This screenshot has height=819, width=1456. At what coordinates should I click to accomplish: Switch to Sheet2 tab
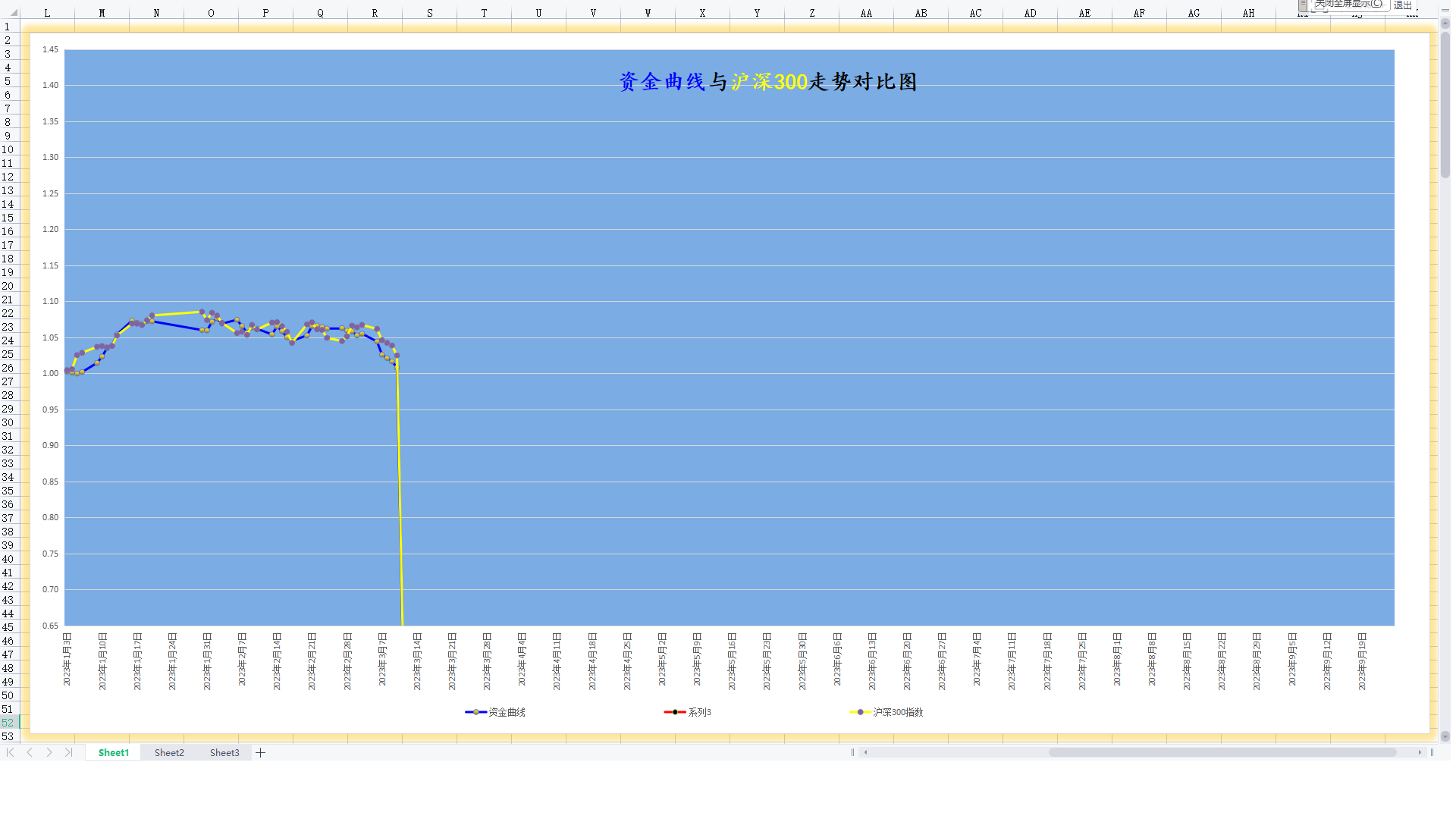click(x=169, y=752)
